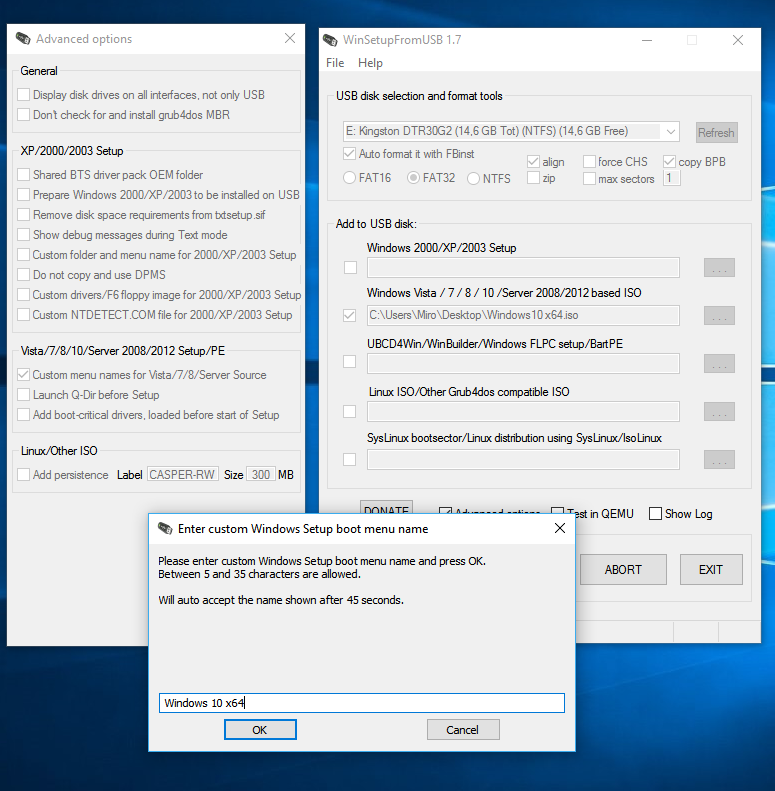Click the EXIT button
This screenshot has width=775, height=791.
coord(711,570)
